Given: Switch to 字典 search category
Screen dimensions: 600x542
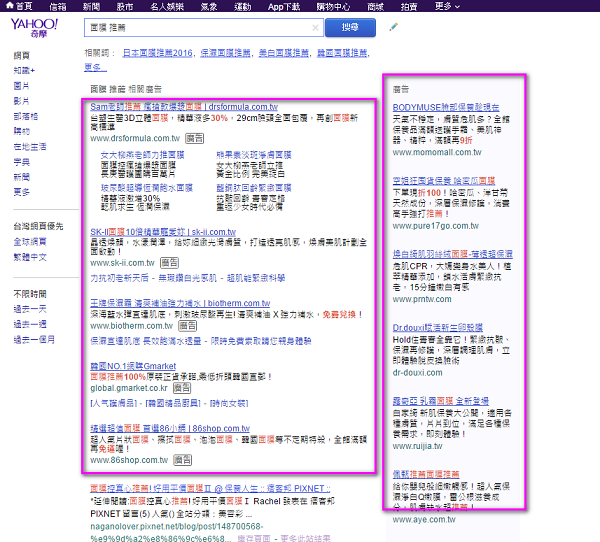Looking at the screenshot, I should [21, 162].
